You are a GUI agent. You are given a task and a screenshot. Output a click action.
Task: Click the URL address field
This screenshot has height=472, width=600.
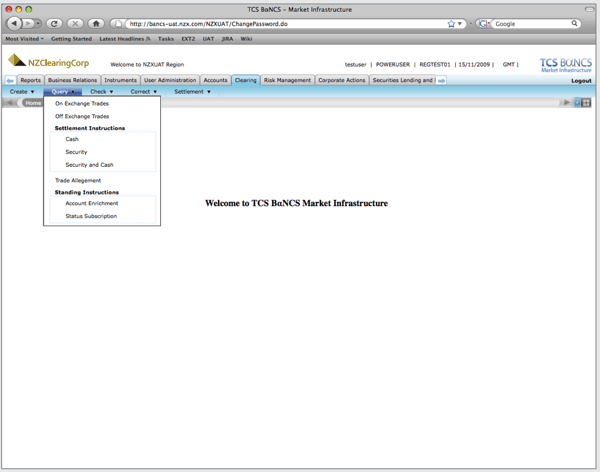pos(287,24)
